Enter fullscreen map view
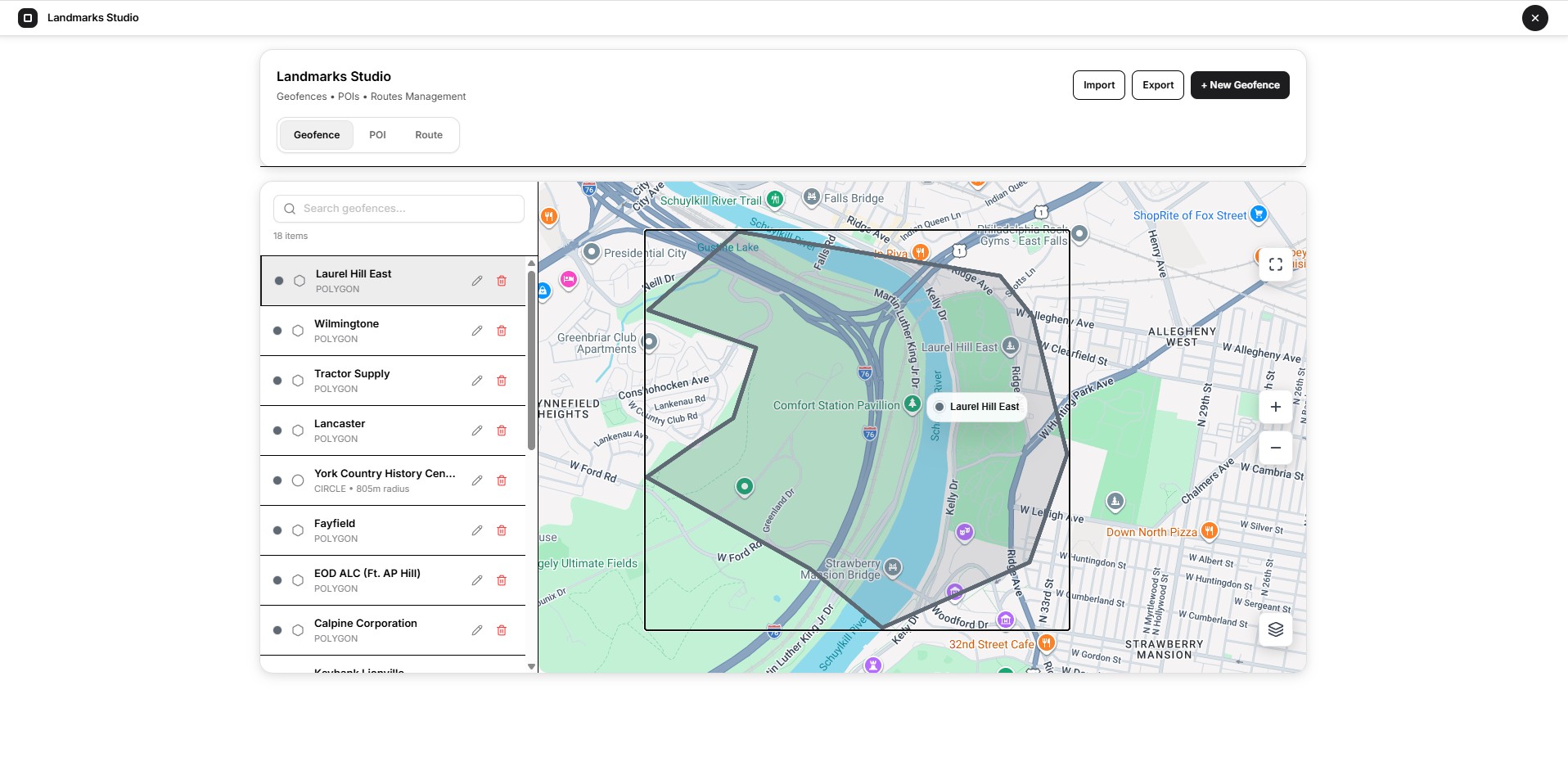Image resolution: width=1568 pixels, height=771 pixels. coord(1276,264)
